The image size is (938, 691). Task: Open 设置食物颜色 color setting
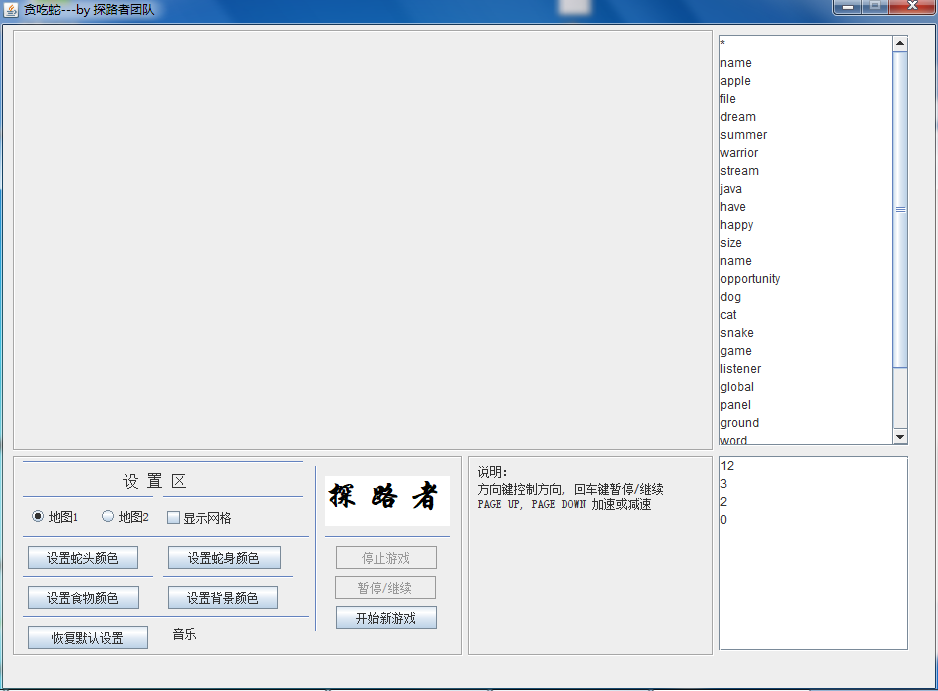83,598
